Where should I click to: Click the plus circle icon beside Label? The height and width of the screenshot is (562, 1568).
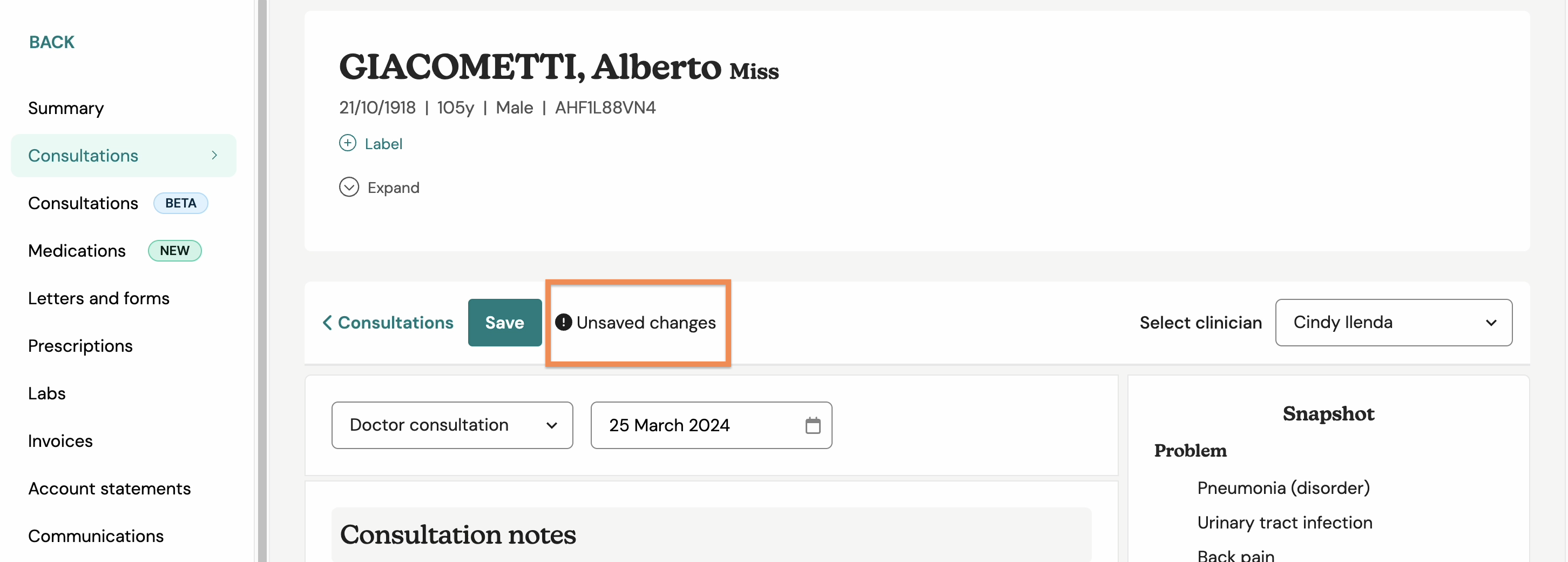click(348, 143)
